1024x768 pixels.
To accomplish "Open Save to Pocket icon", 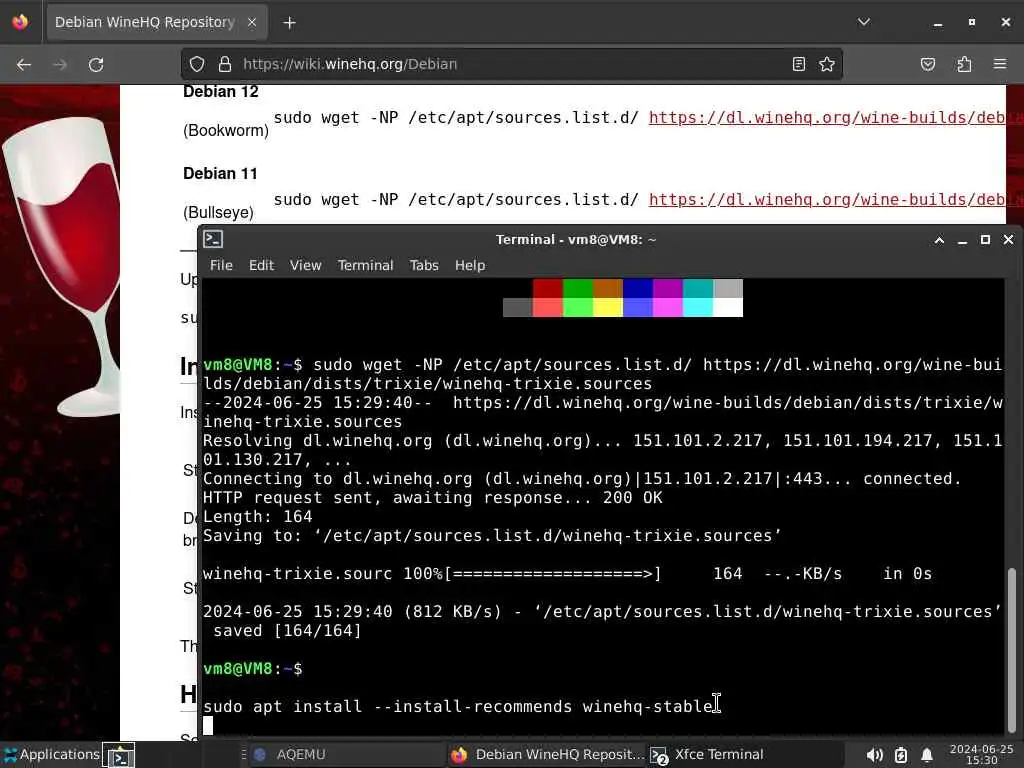I will click(x=927, y=64).
